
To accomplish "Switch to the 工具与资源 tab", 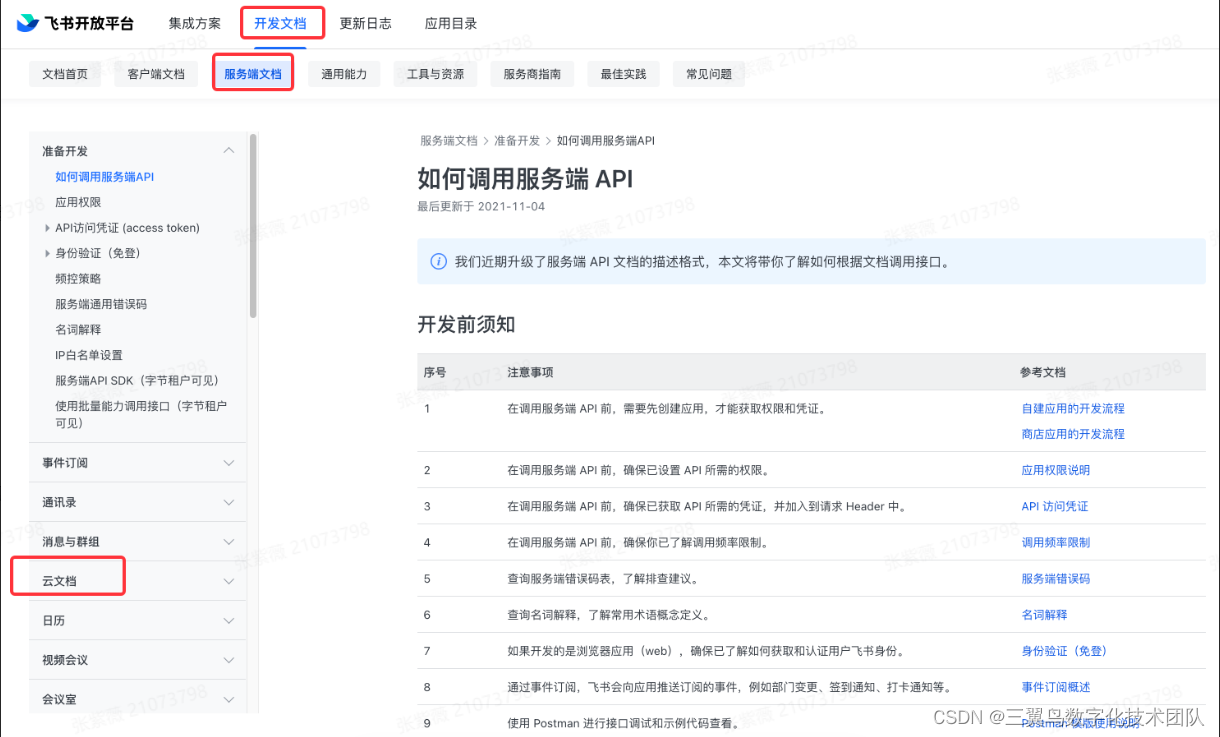I will [435, 74].
